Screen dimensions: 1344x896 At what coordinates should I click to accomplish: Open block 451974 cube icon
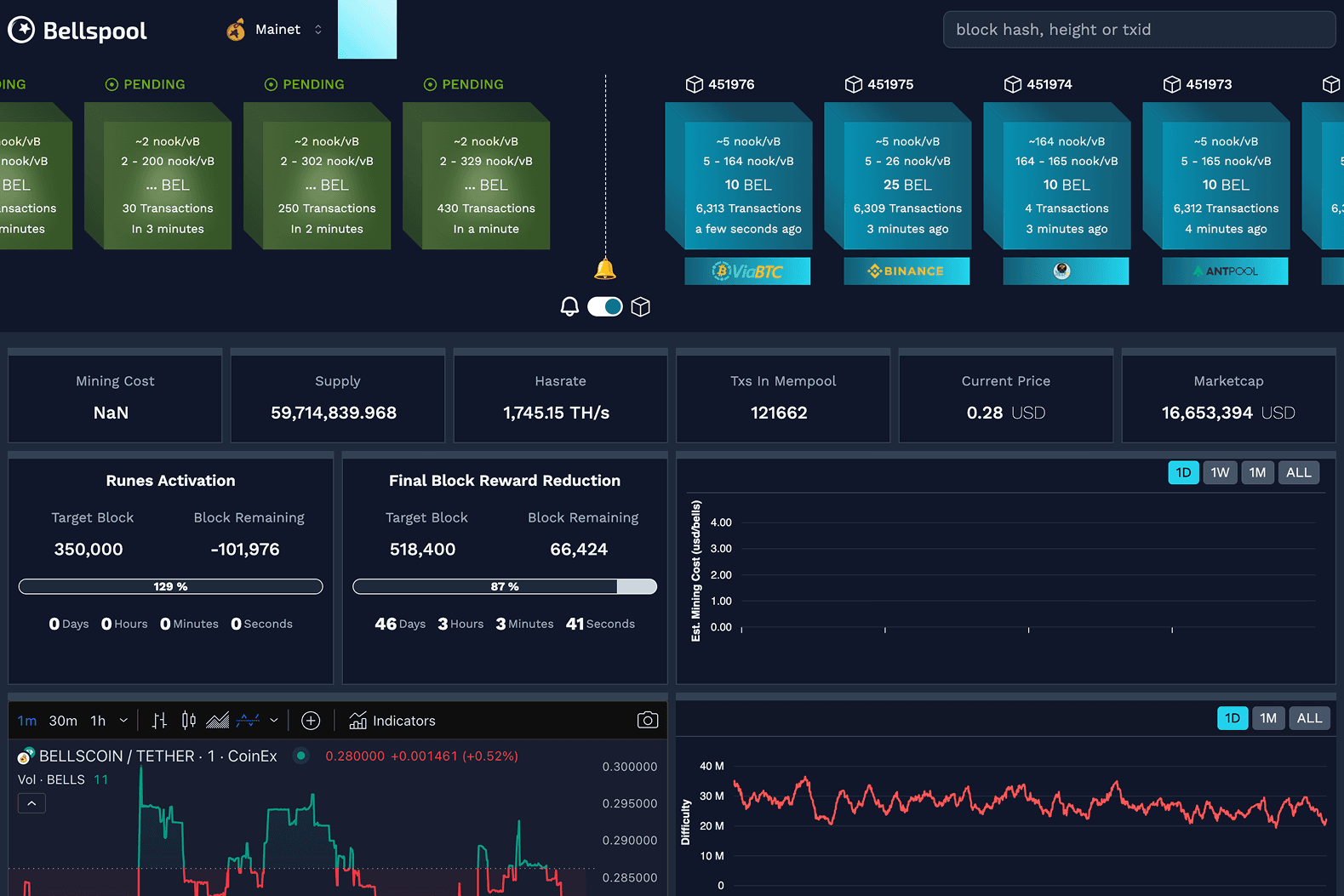(x=1013, y=84)
